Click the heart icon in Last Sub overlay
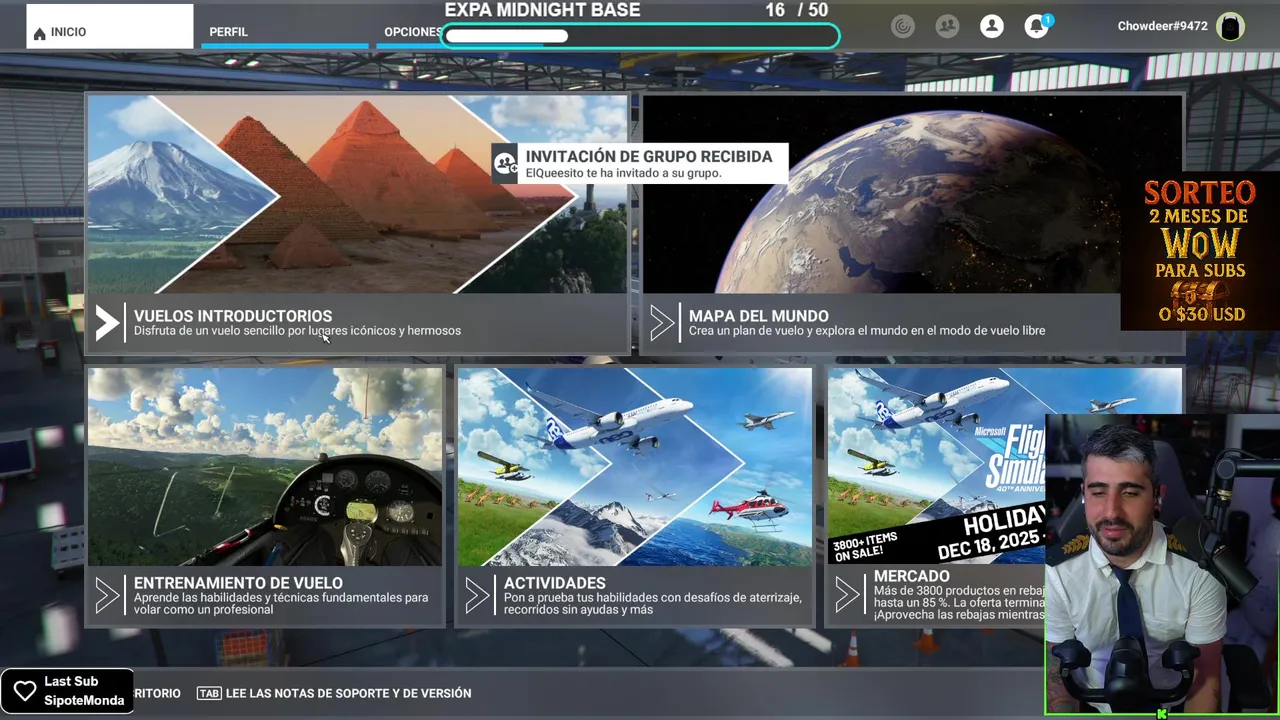This screenshot has height=720, width=1280. pyautogui.click(x=25, y=690)
